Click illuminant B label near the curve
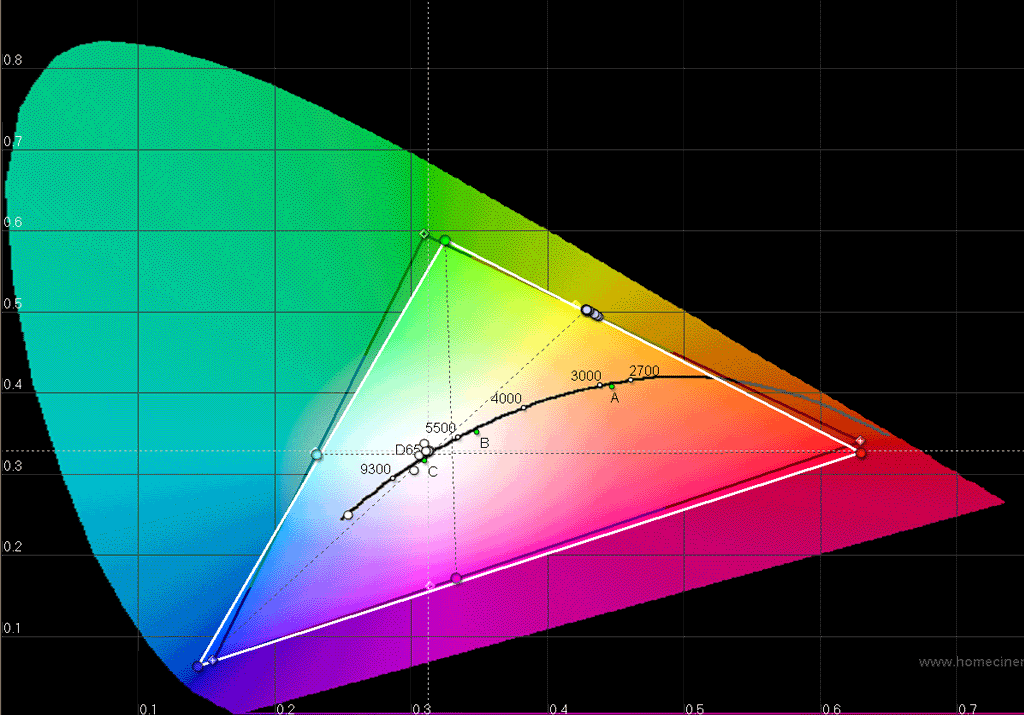The image size is (1024, 715). 484,442
